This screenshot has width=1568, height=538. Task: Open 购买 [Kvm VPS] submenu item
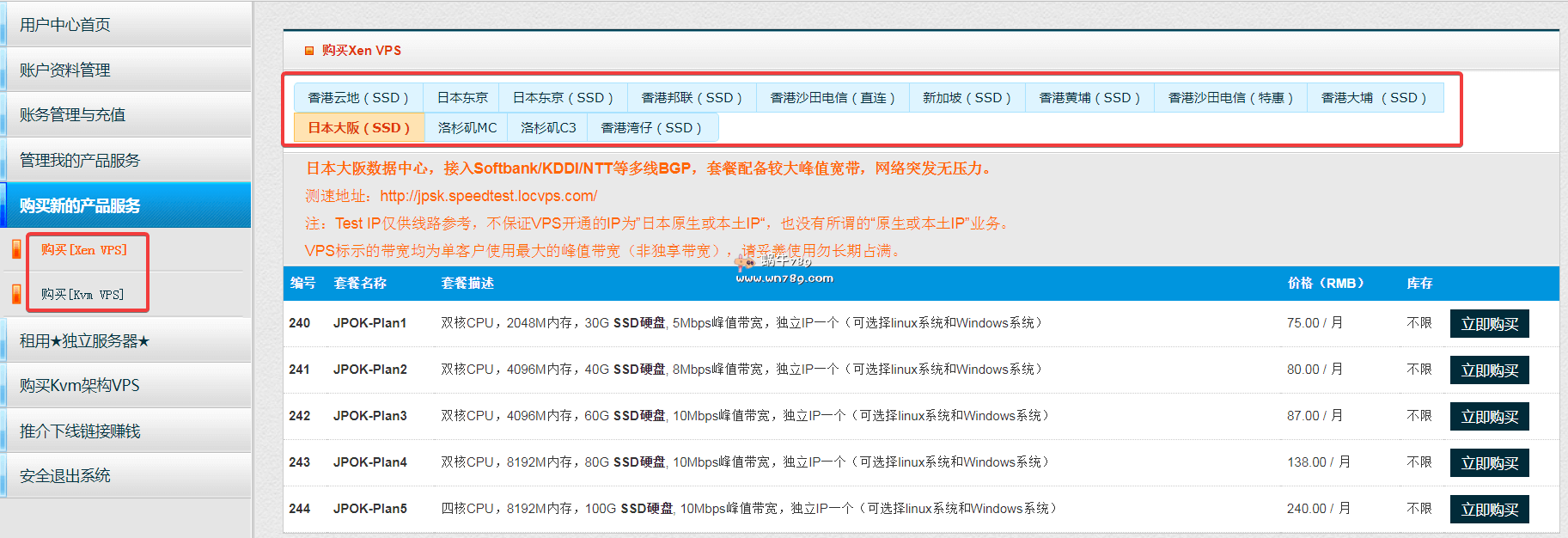pos(82,295)
